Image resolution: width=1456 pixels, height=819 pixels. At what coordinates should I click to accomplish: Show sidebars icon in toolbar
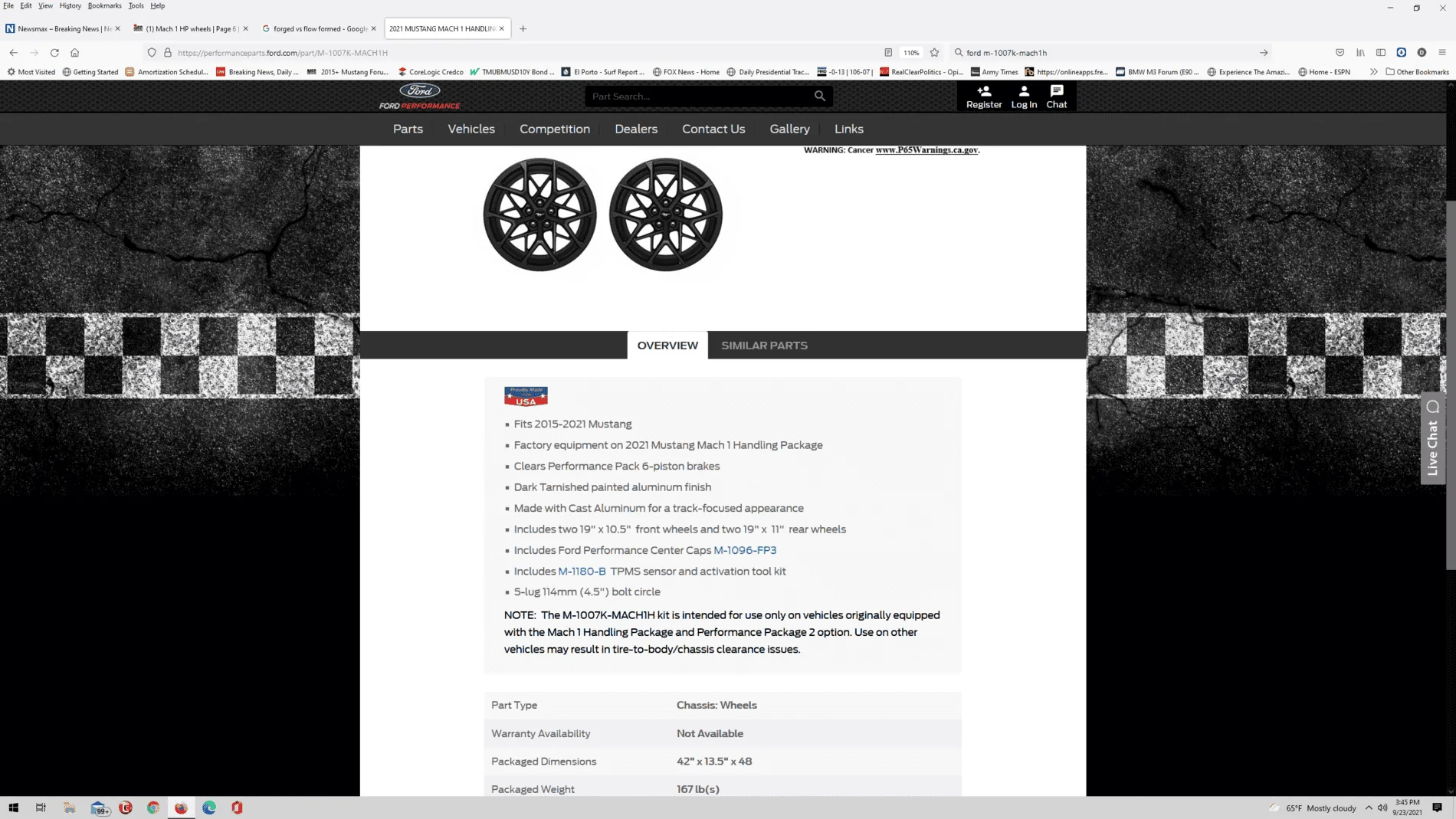[x=1381, y=53]
